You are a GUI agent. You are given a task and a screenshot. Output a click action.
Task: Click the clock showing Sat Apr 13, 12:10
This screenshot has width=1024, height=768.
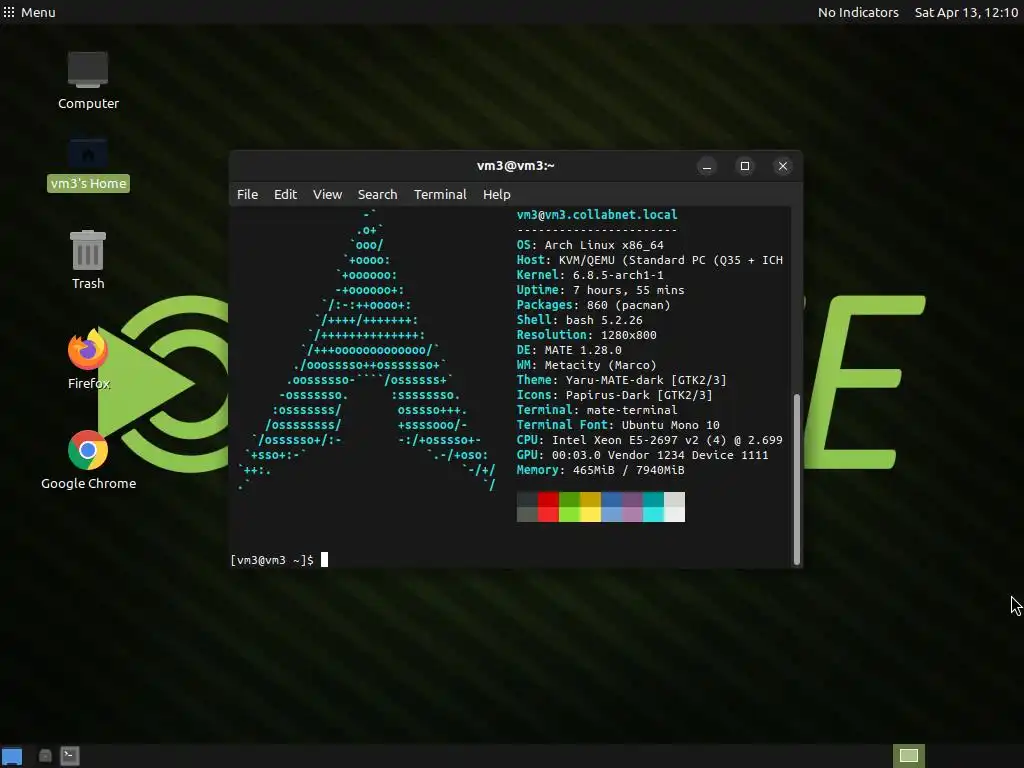tap(966, 12)
